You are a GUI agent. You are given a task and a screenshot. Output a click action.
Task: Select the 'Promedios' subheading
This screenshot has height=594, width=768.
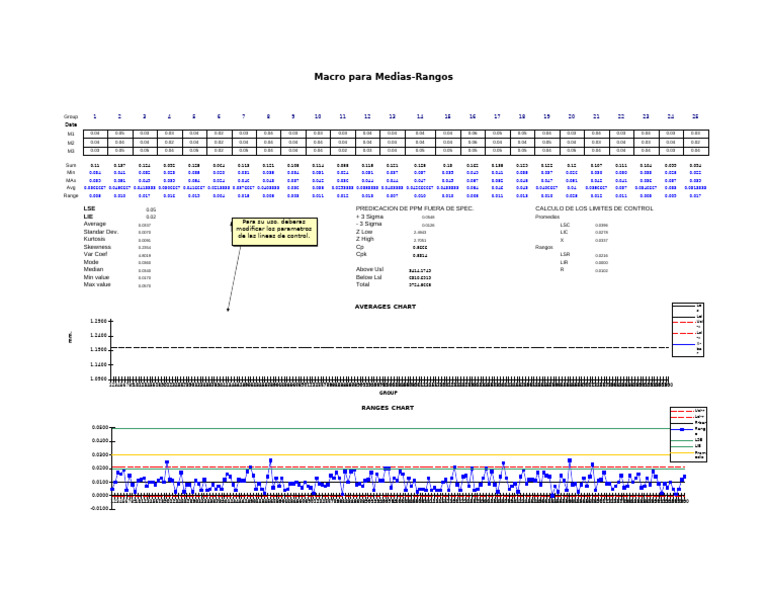click(547, 216)
